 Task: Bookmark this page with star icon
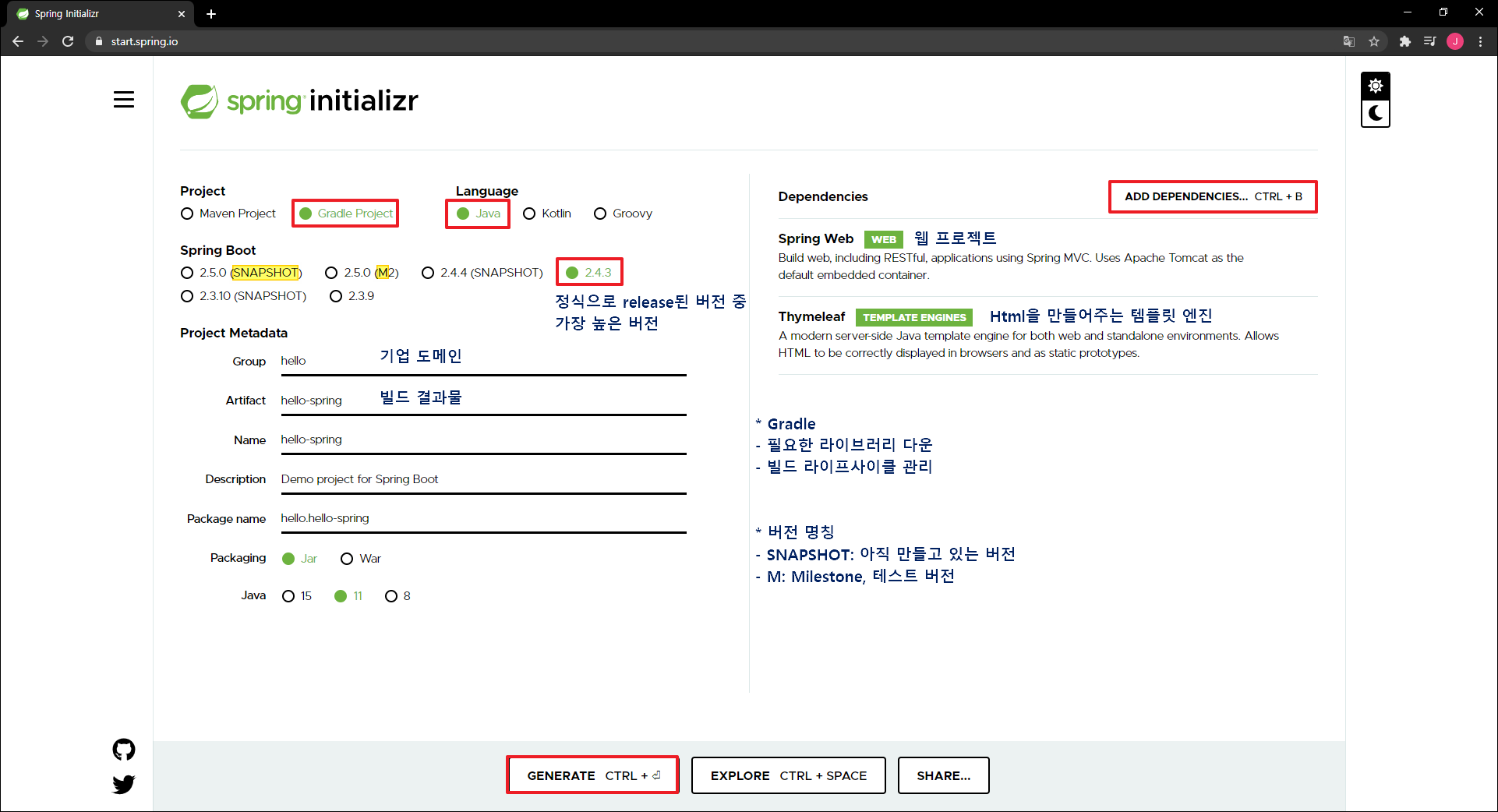[1374, 41]
